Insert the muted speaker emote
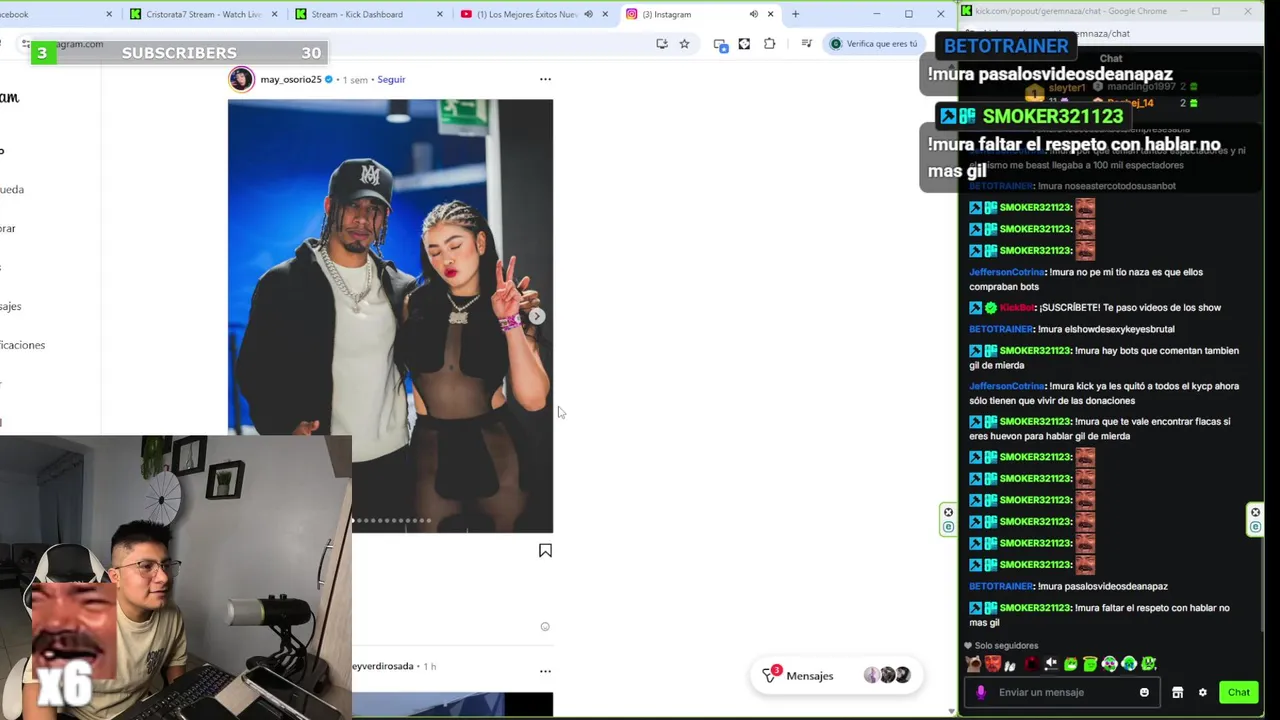 click(1051, 664)
